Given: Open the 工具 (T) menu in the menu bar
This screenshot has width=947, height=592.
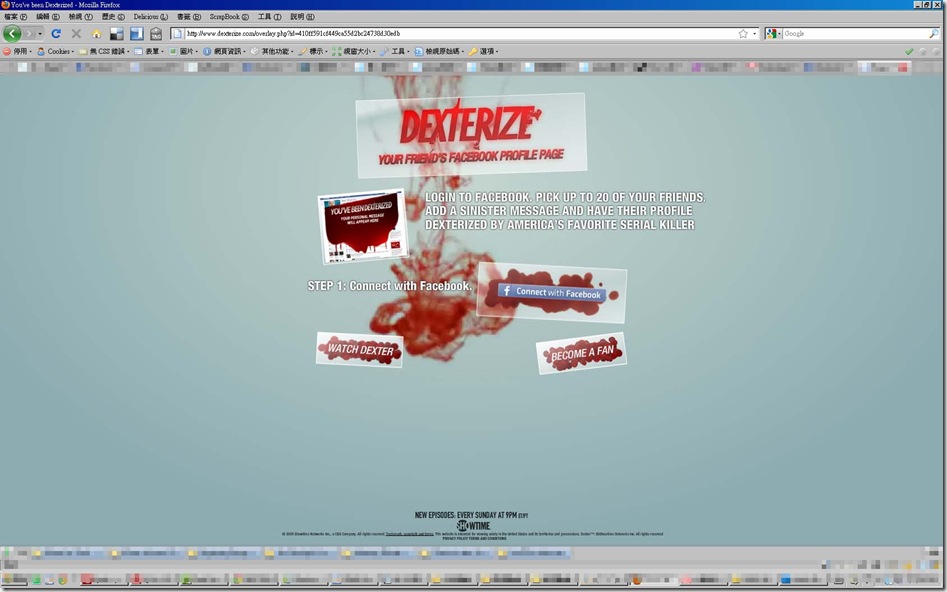Looking at the screenshot, I should pos(269,16).
